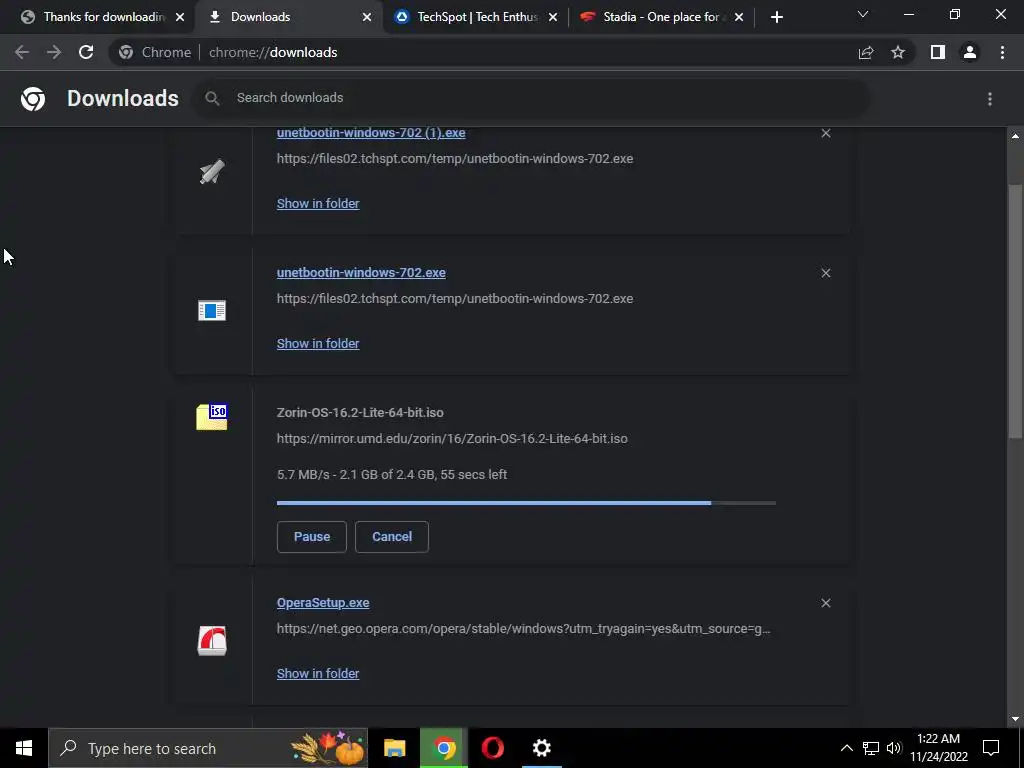Open the Chrome profile icon
1024x768 pixels.
pyautogui.click(x=970, y=52)
